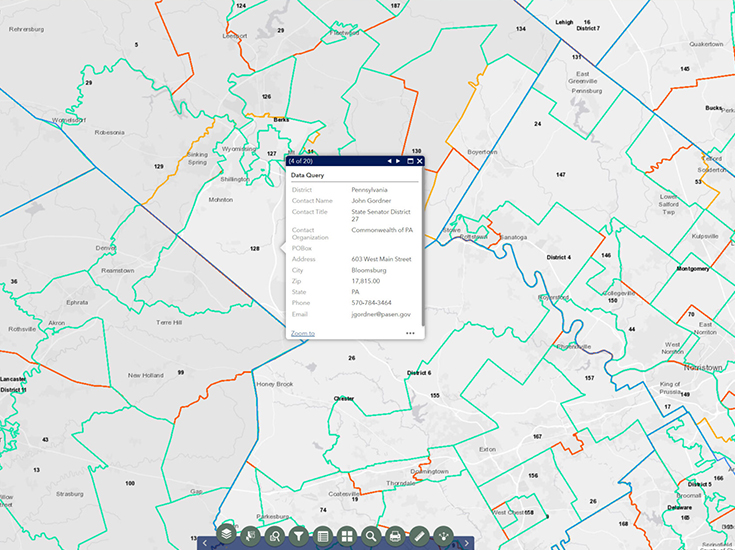Open the attribute table widget

point(323,536)
